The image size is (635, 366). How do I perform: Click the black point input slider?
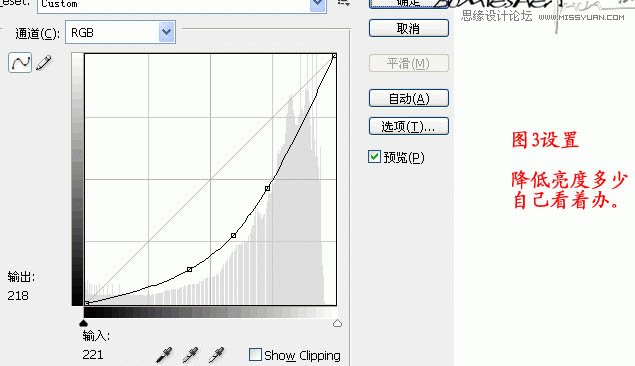coord(83,323)
